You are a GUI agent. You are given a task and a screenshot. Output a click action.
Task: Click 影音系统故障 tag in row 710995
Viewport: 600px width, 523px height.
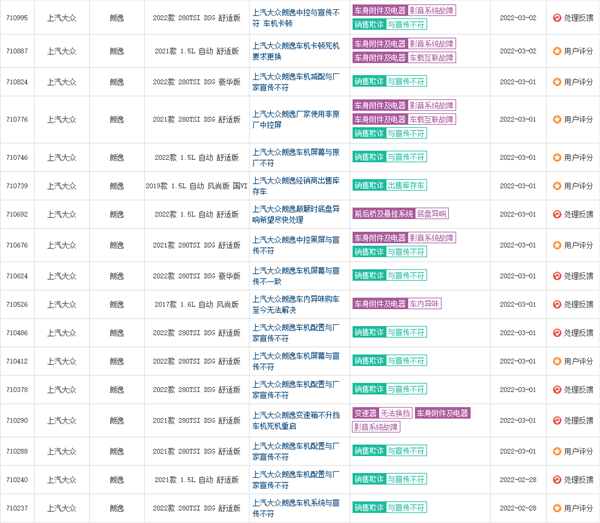432,10
